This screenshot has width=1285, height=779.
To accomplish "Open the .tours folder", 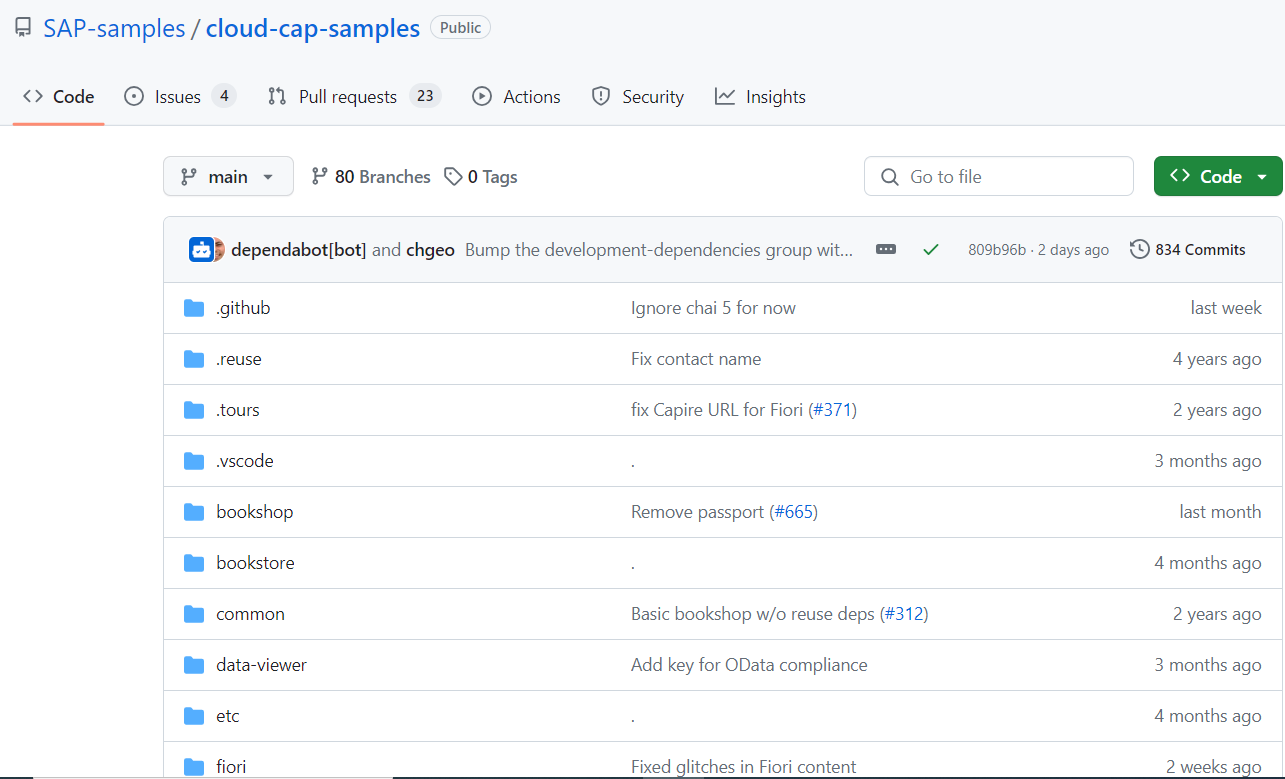I will coord(238,410).
